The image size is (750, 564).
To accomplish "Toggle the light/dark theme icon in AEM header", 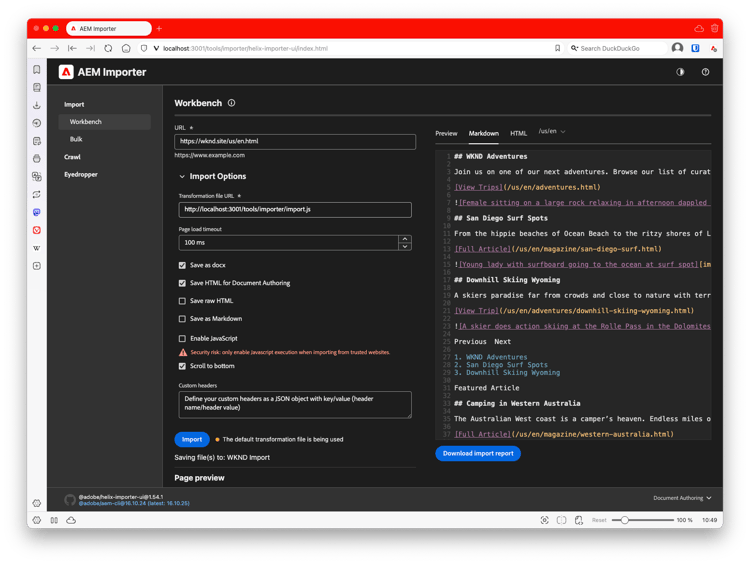I will tap(680, 72).
